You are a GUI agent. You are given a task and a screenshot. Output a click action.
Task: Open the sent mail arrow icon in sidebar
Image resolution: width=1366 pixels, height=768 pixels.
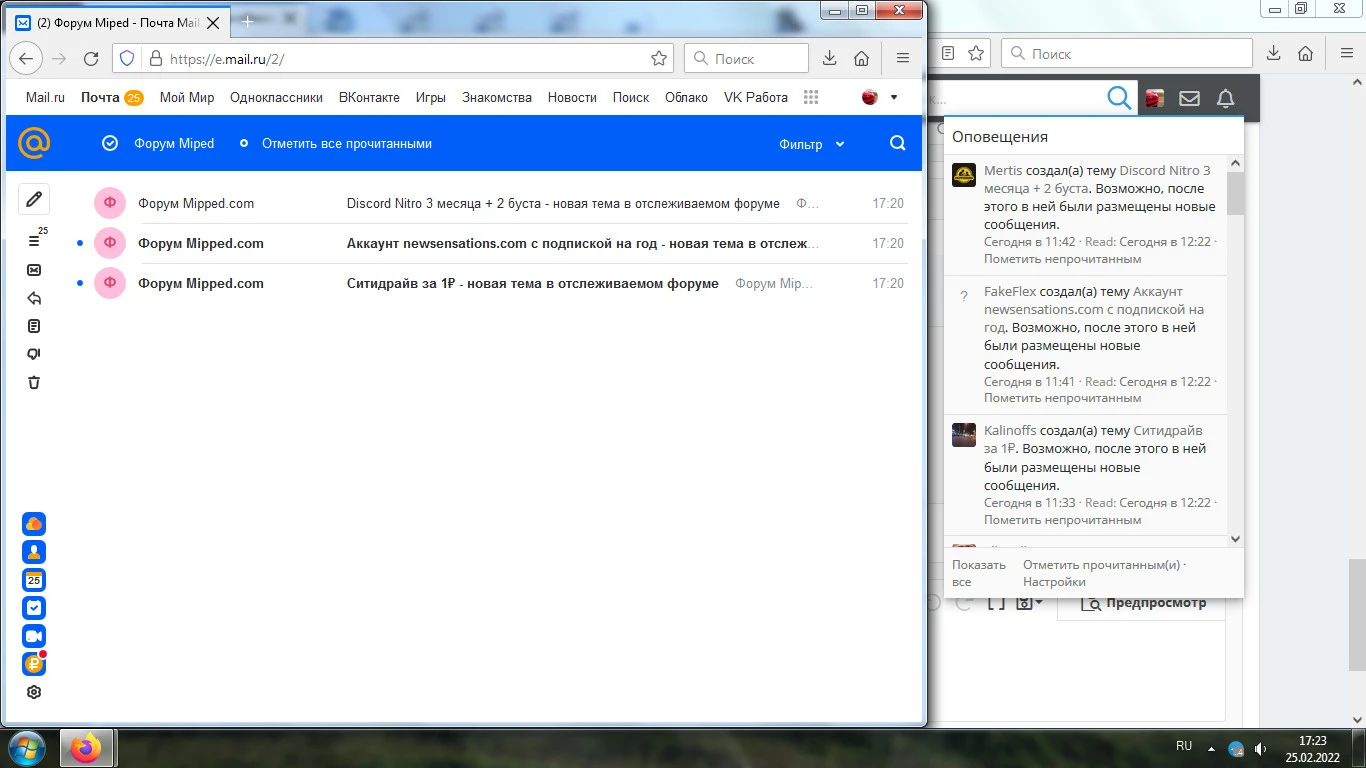(x=34, y=298)
